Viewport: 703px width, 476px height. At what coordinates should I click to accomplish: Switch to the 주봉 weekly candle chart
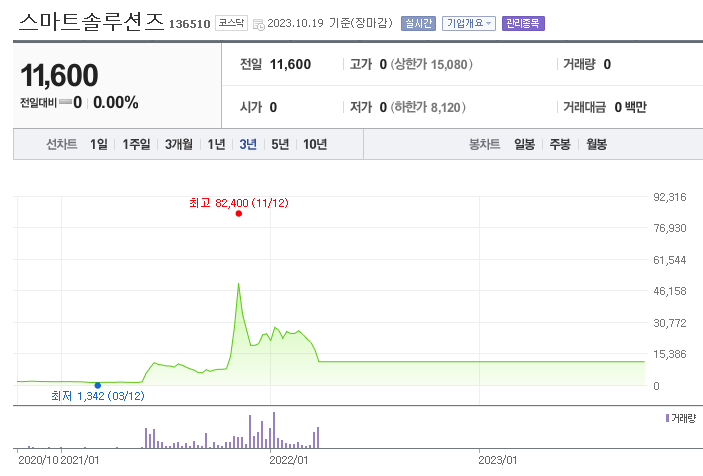pyautogui.click(x=560, y=144)
